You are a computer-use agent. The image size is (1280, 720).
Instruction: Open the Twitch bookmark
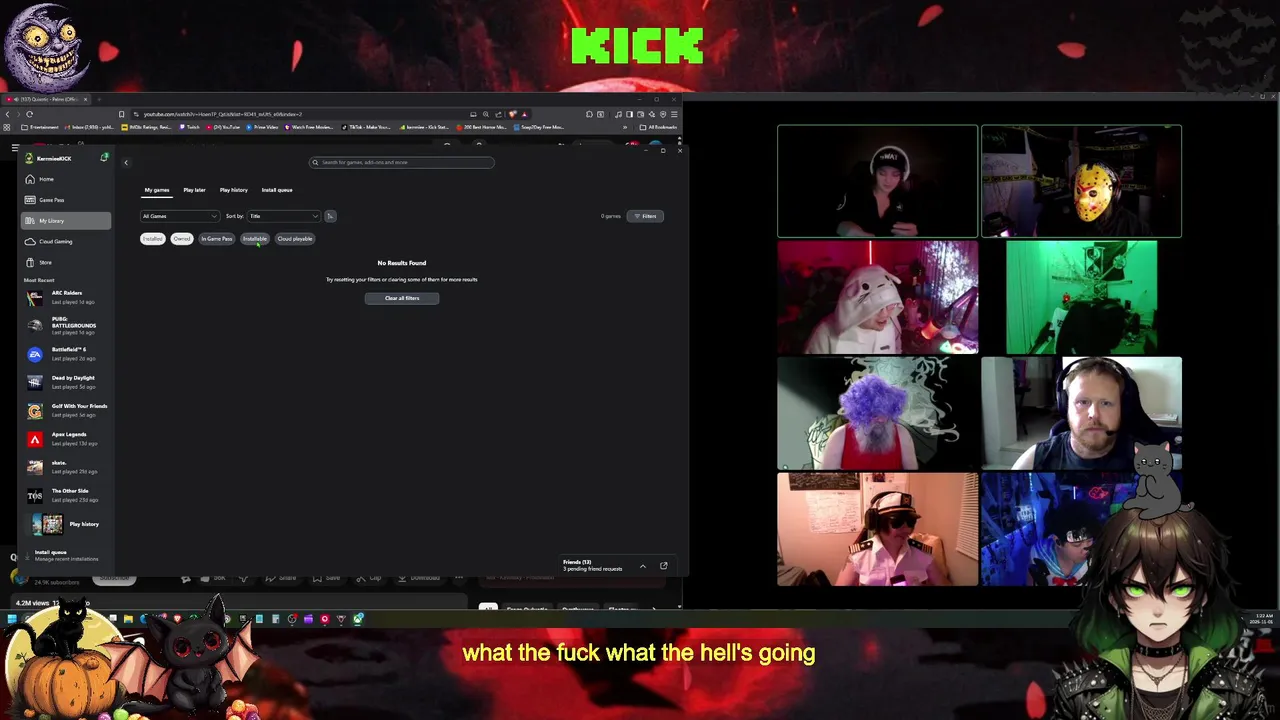coord(189,127)
